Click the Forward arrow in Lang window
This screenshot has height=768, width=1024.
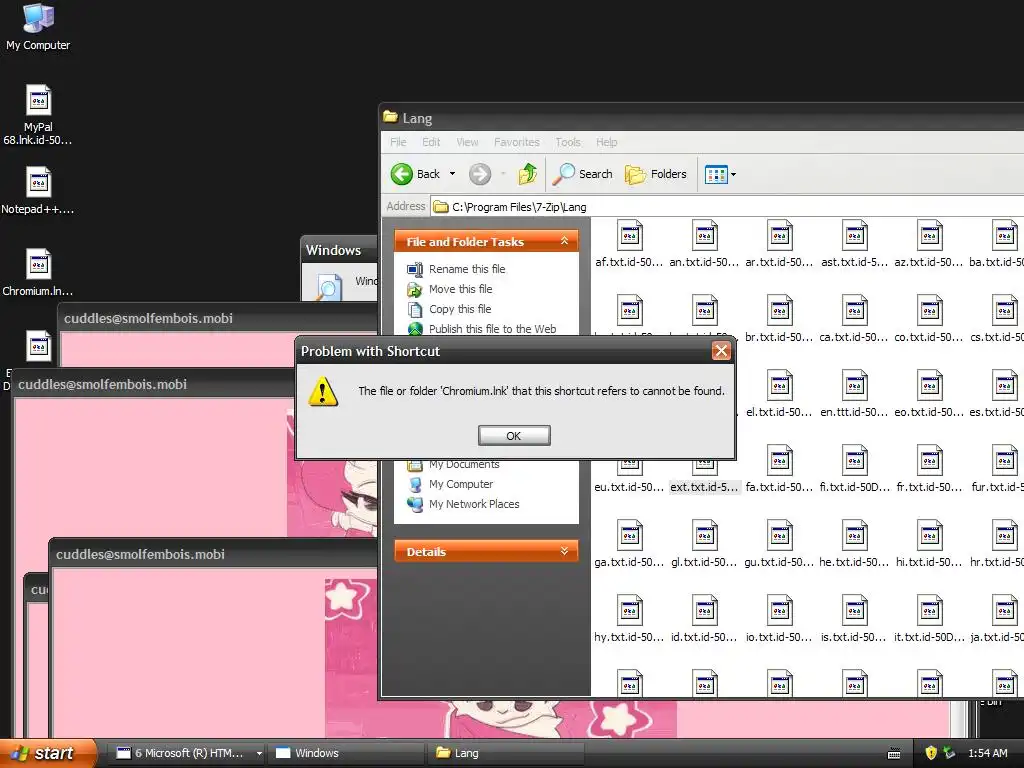point(480,174)
